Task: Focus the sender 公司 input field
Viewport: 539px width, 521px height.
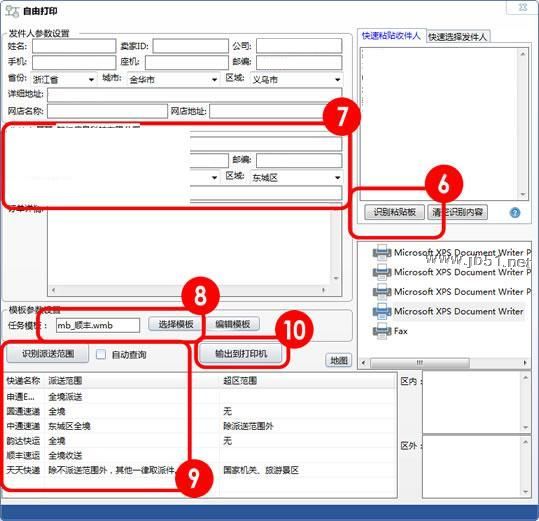Action: coord(299,46)
